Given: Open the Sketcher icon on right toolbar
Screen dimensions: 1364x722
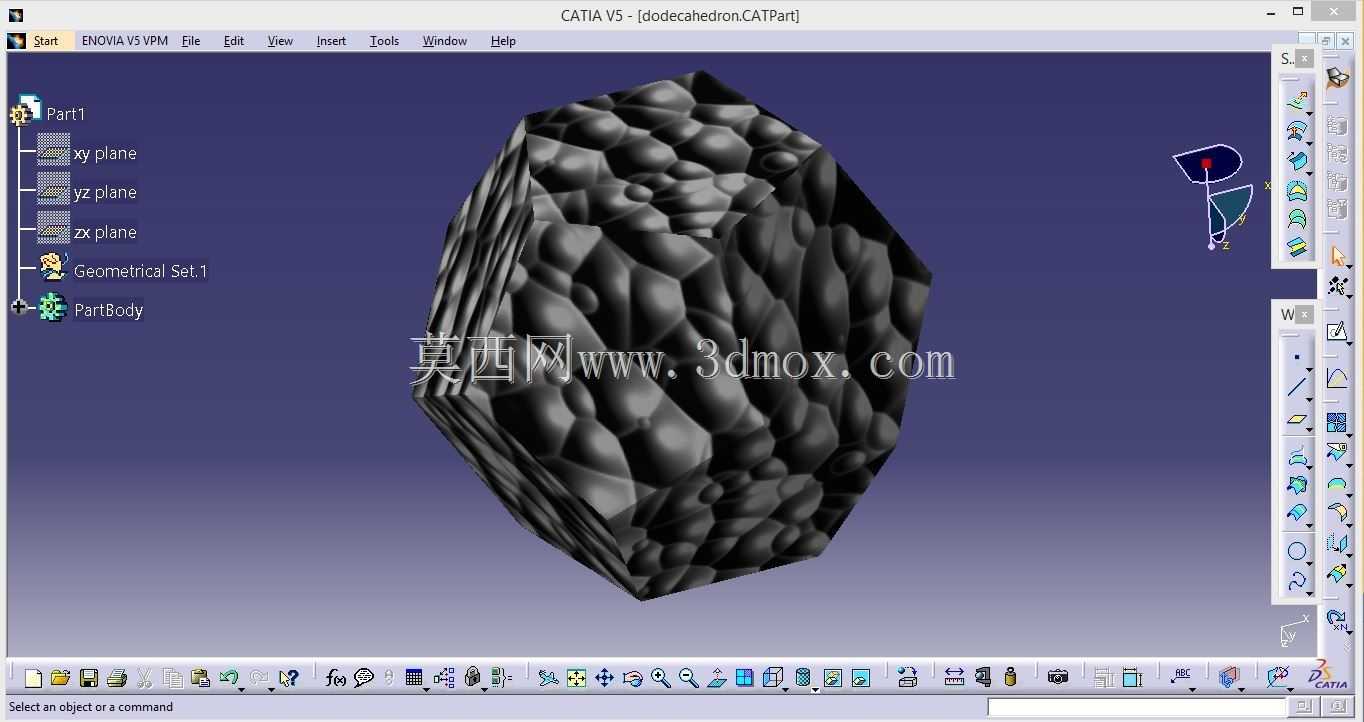Looking at the screenshot, I should tap(1337, 331).
